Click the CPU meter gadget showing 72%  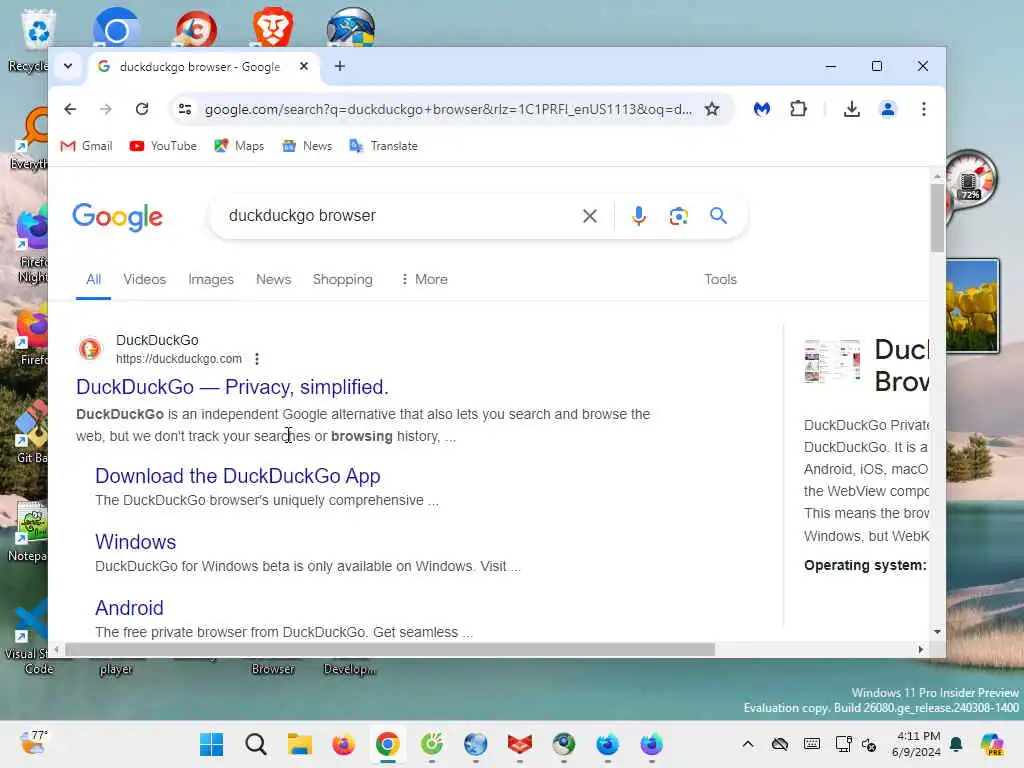tap(970, 180)
